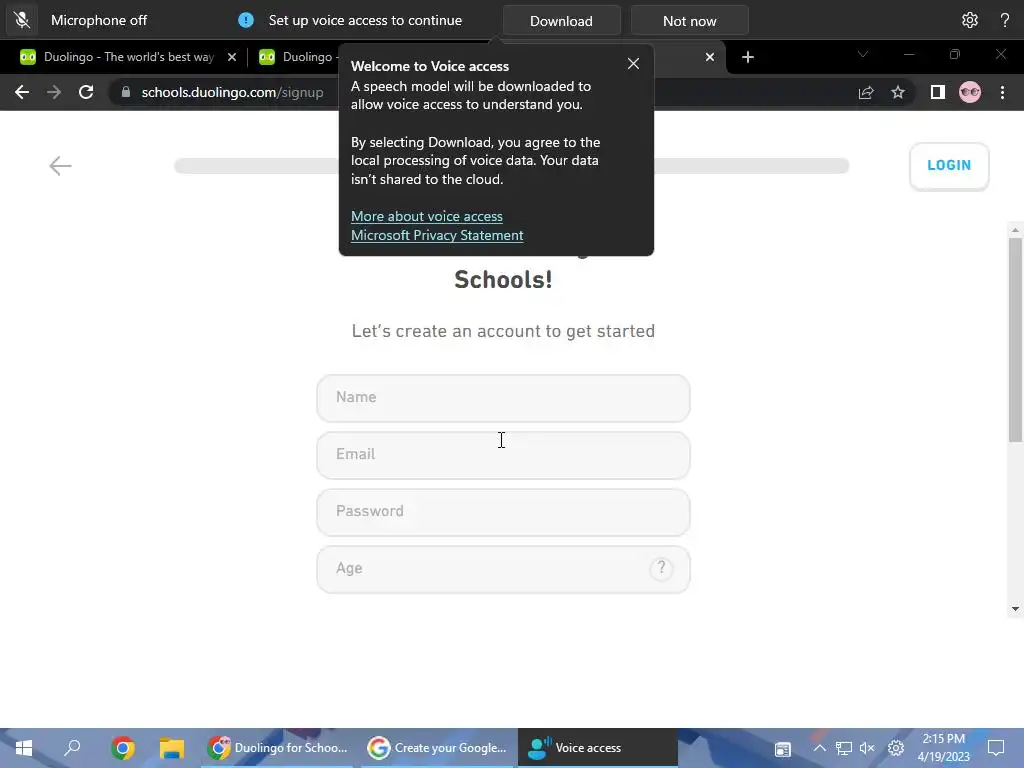Viewport: 1024px width, 768px height.
Task: Open a new browser tab
Action: [x=748, y=57]
